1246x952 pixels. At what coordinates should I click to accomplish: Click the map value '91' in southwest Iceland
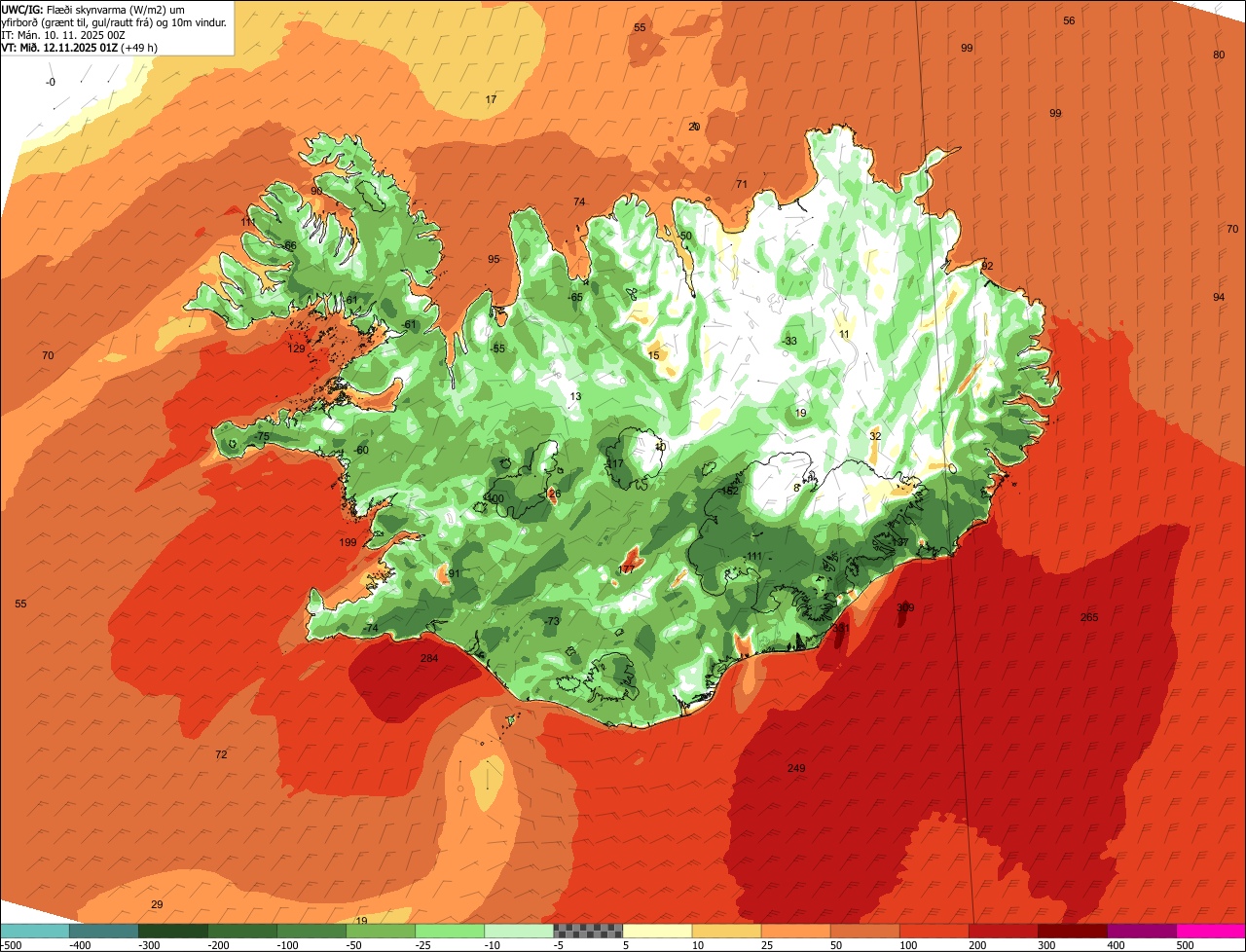click(454, 573)
